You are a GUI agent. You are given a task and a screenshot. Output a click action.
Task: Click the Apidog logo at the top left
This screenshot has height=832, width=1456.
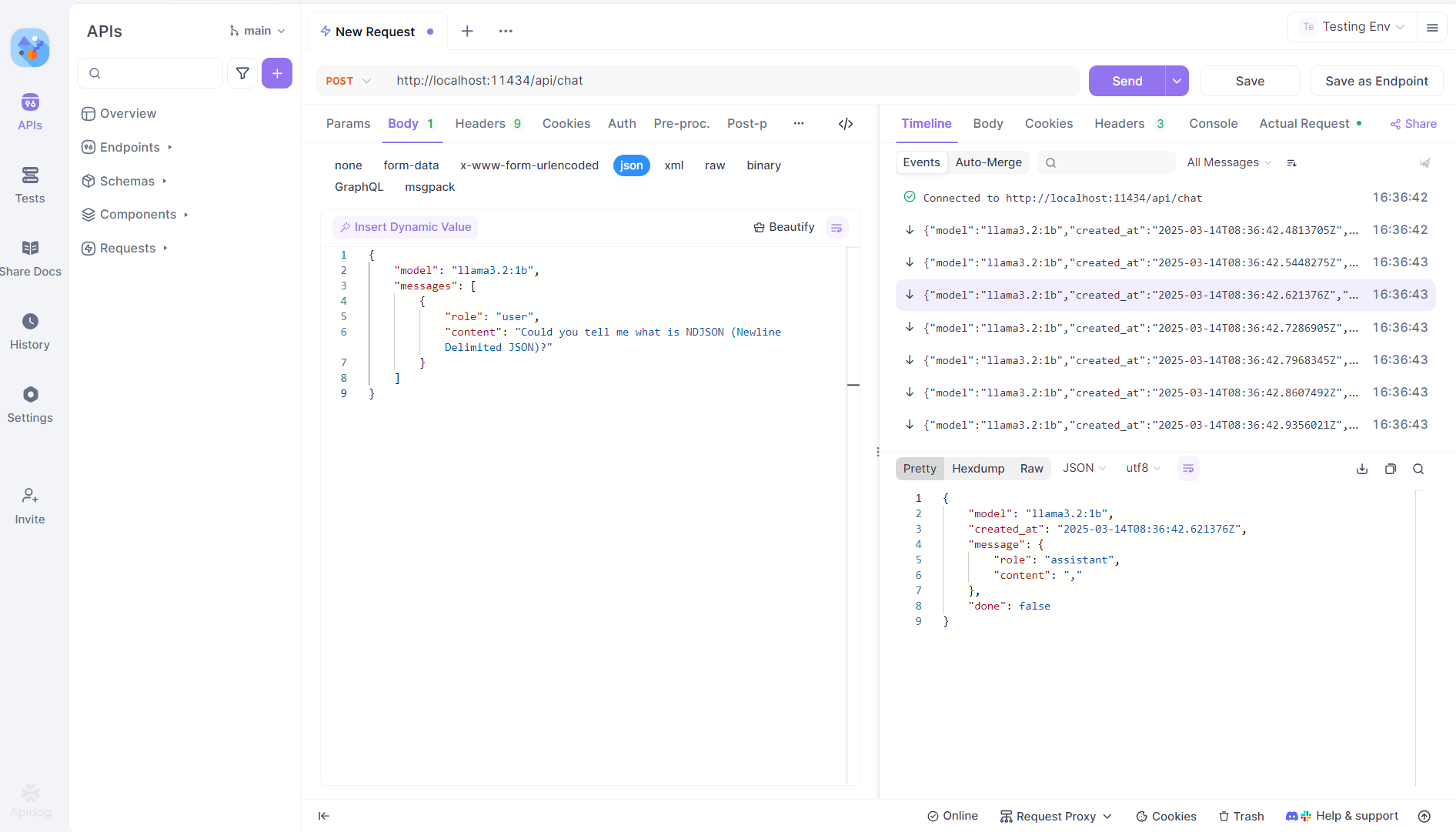pyautogui.click(x=30, y=48)
